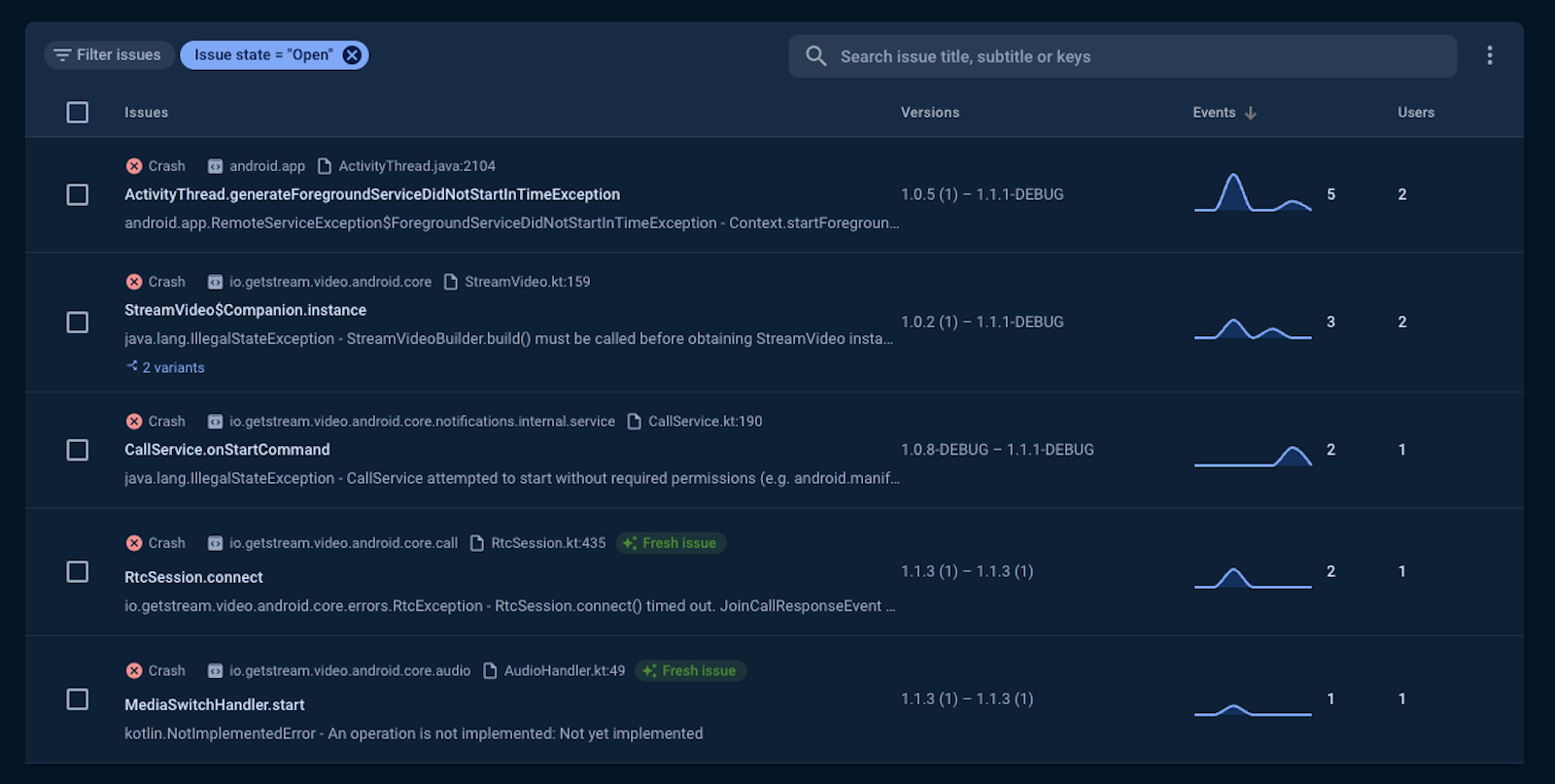1555x784 pixels.
Task: Click the variants icon under StreamVideo issue
Action: pos(132,366)
